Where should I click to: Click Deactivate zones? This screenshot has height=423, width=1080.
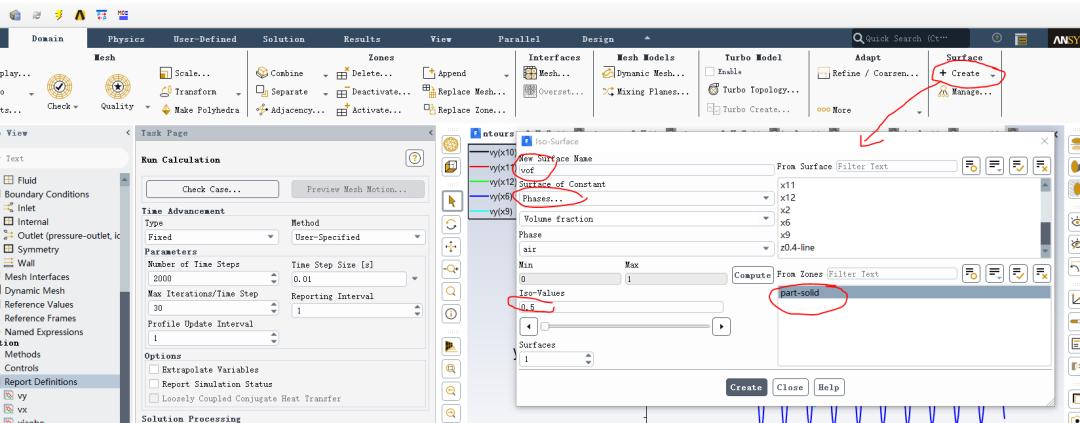tap(374, 92)
